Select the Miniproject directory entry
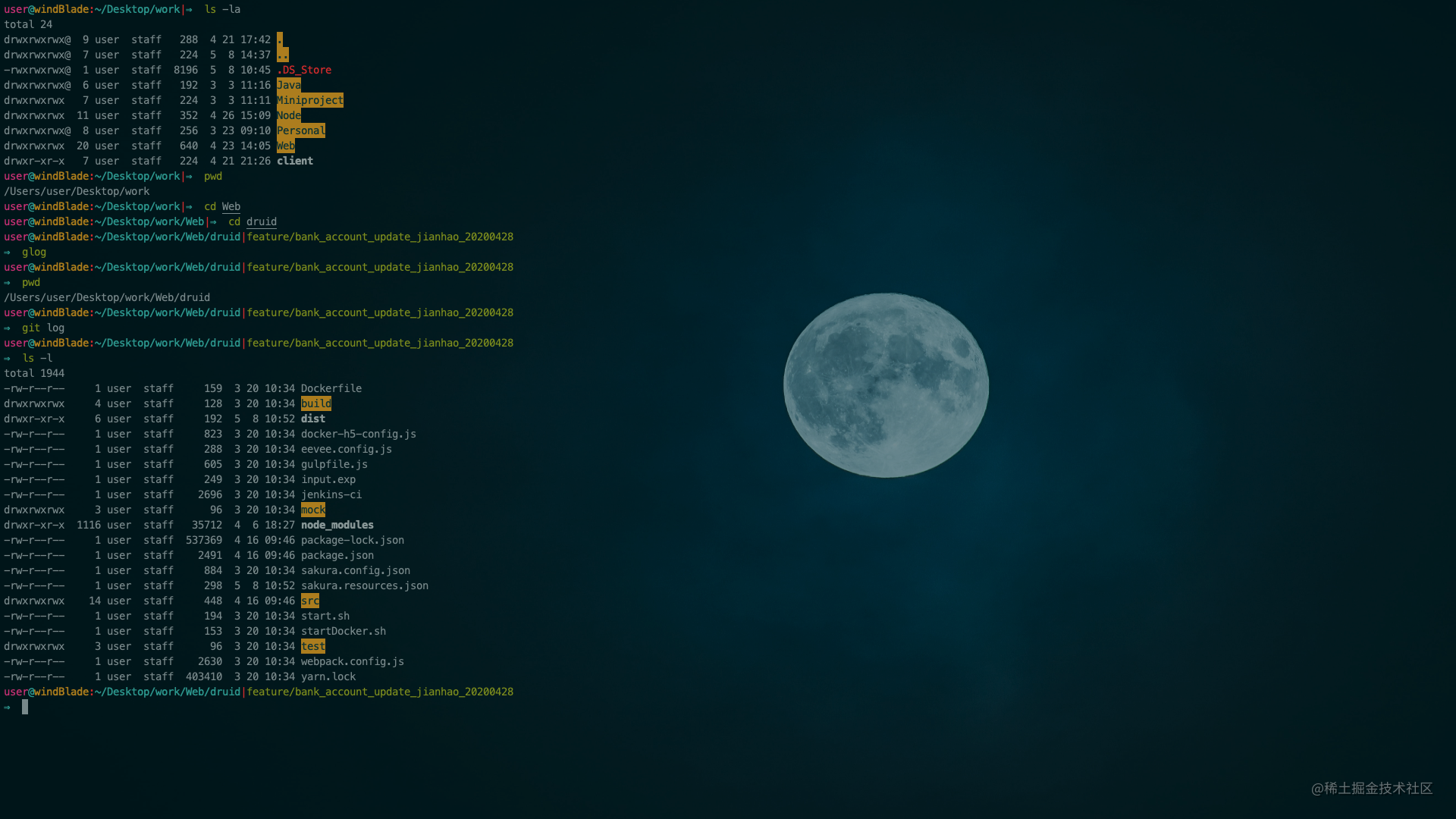The height and width of the screenshot is (819, 1456). [310, 100]
